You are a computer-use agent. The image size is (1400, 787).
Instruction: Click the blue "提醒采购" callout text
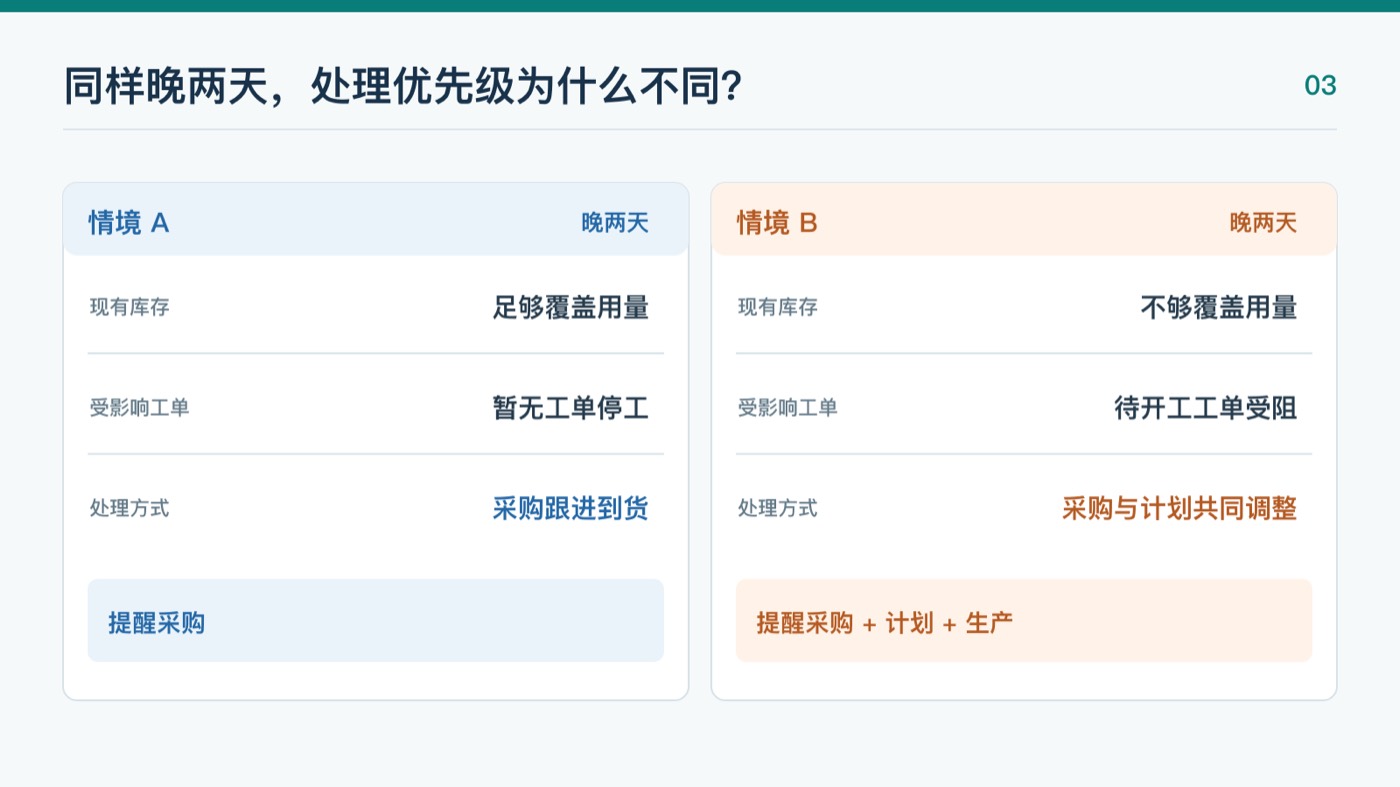156,623
